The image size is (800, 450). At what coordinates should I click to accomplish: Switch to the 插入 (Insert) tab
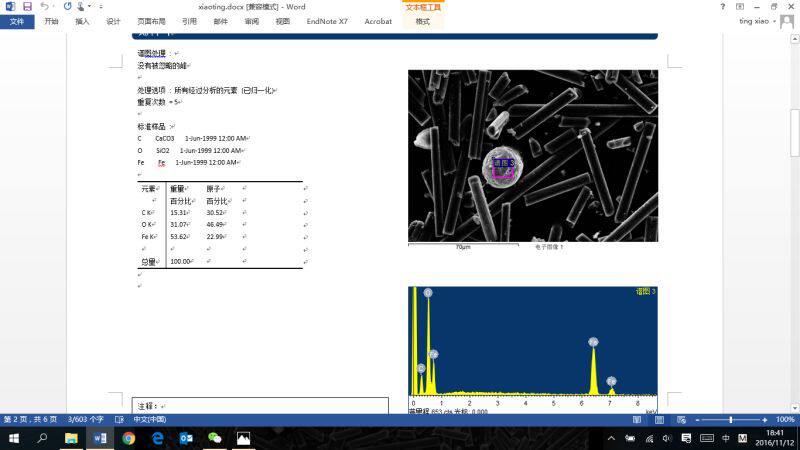(x=82, y=21)
